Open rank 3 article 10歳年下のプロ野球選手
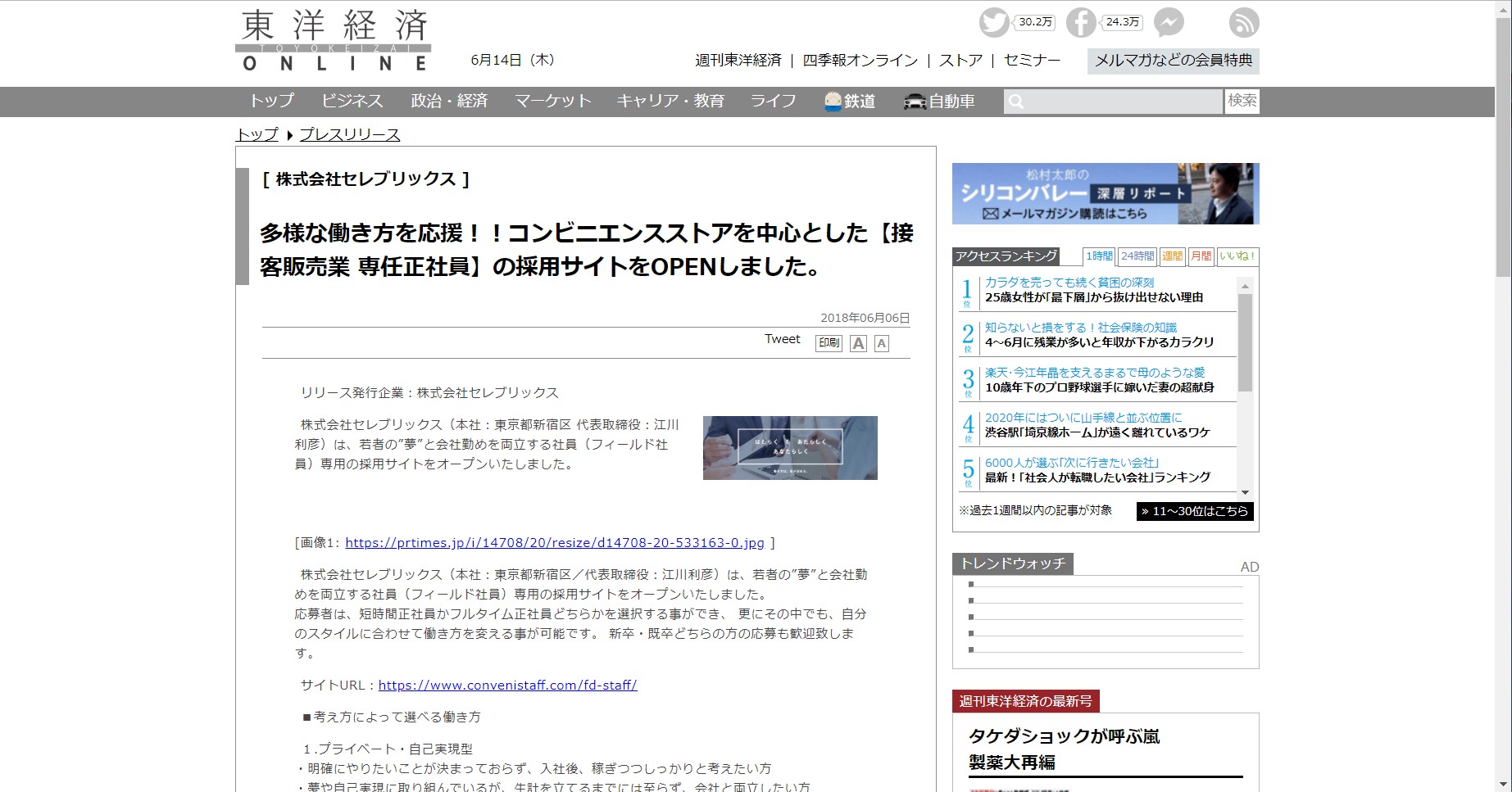 (1100, 387)
